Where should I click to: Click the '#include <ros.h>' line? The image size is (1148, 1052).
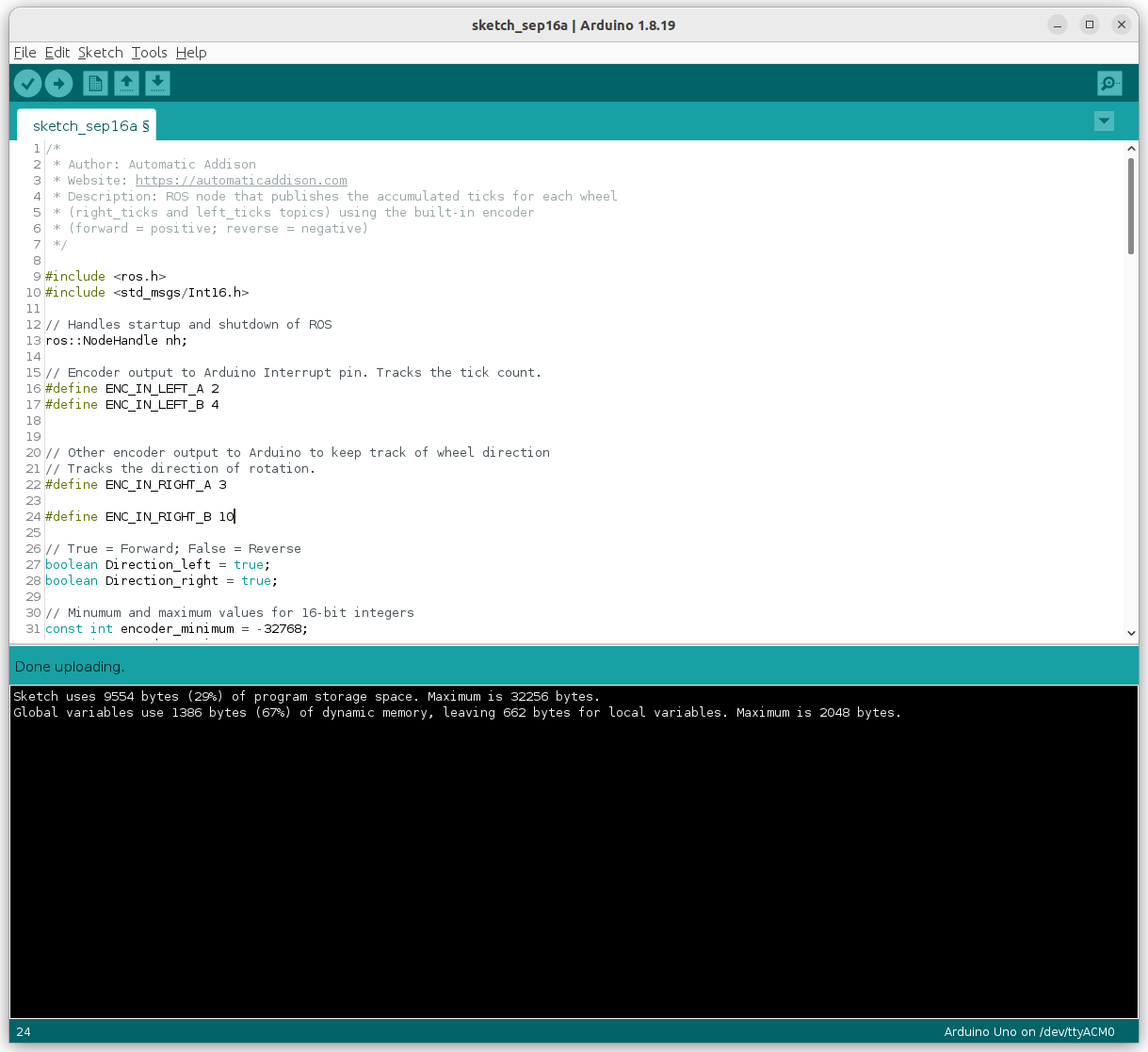[x=105, y=277]
